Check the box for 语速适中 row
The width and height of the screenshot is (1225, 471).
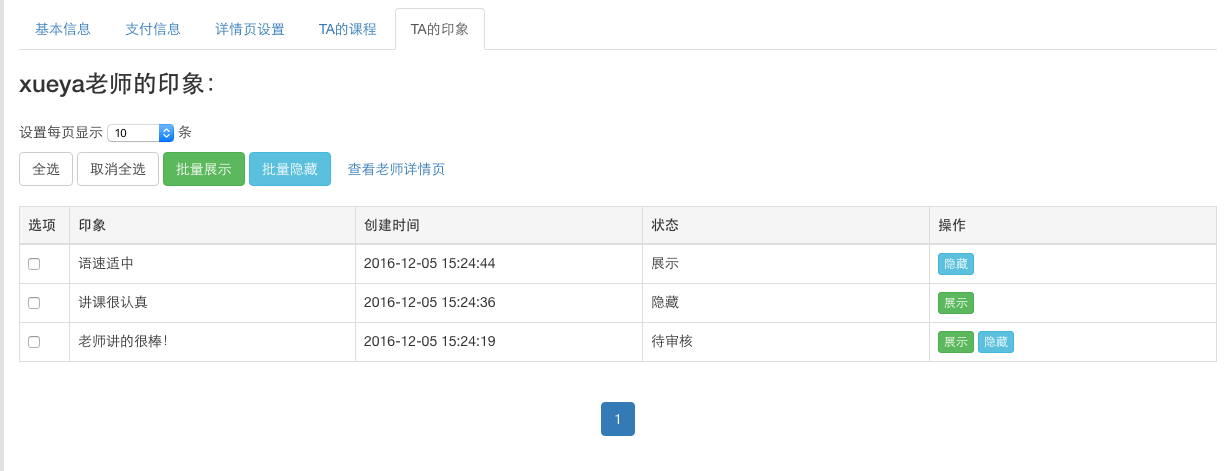pyautogui.click(x=34, y=264)
